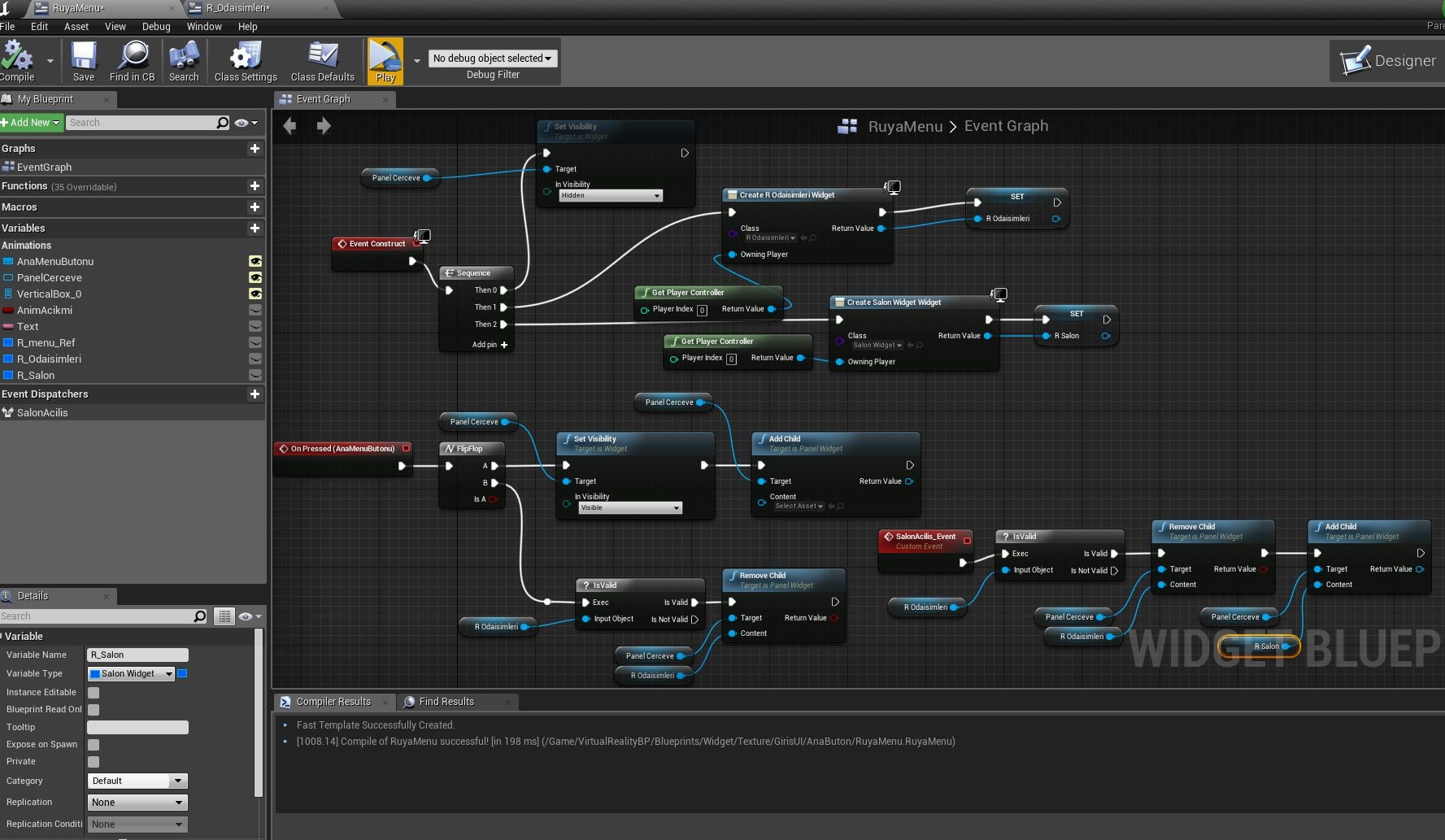Screen dimensions: 1445x840
Task: Switch to Designer mode
Action: click(1387, 60)
